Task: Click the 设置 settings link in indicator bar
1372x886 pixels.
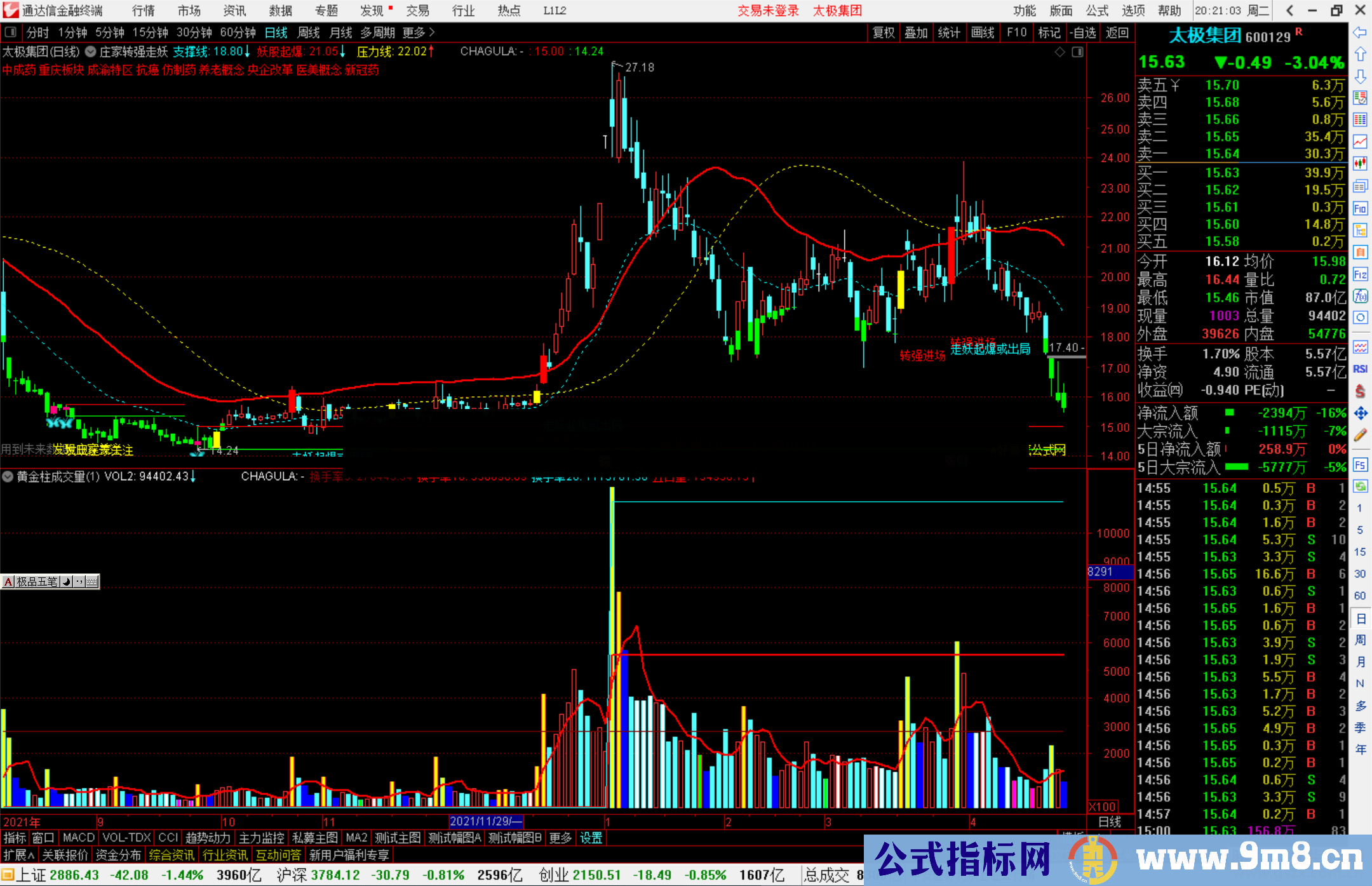Action: tap(591, 838)
